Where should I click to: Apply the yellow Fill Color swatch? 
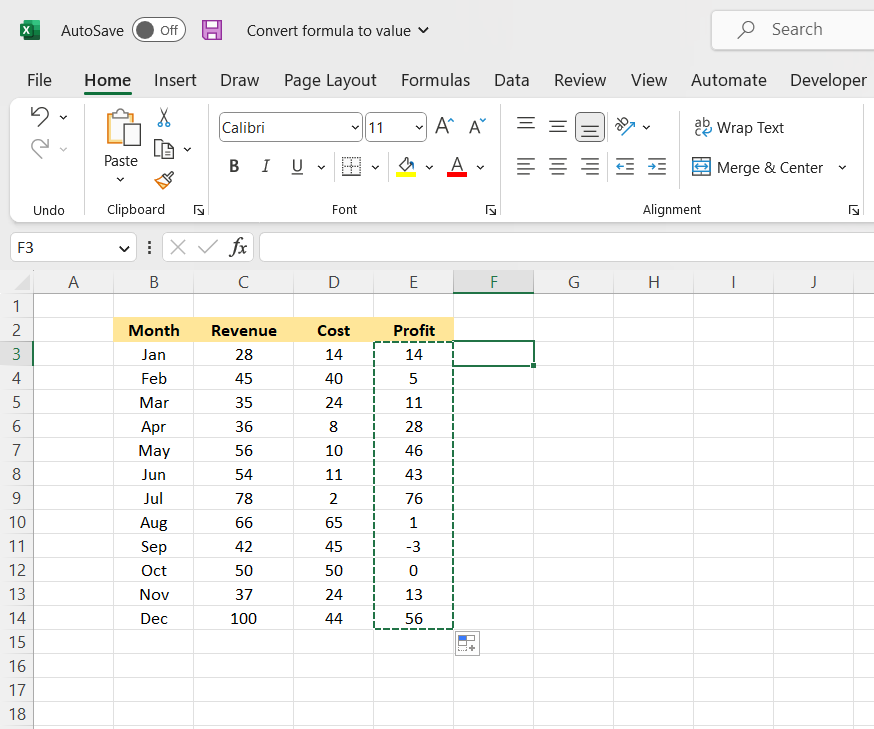pos(406,167)
